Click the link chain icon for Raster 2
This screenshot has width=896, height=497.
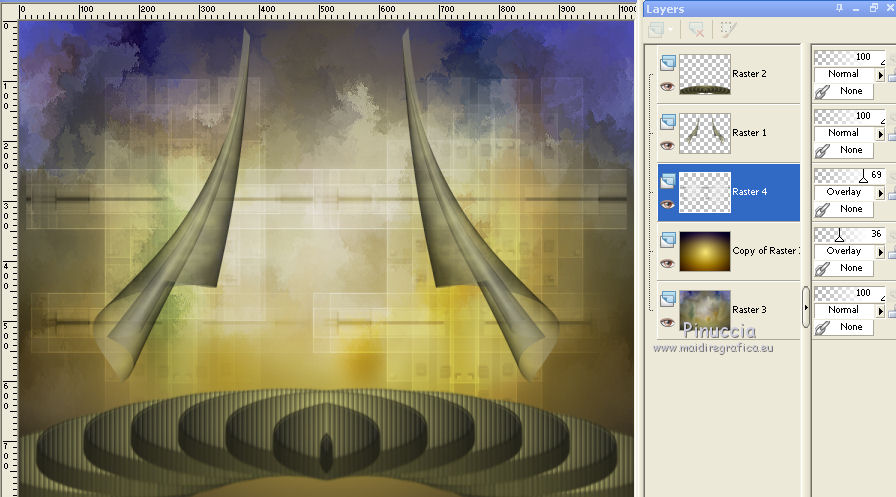coord(822,91)
